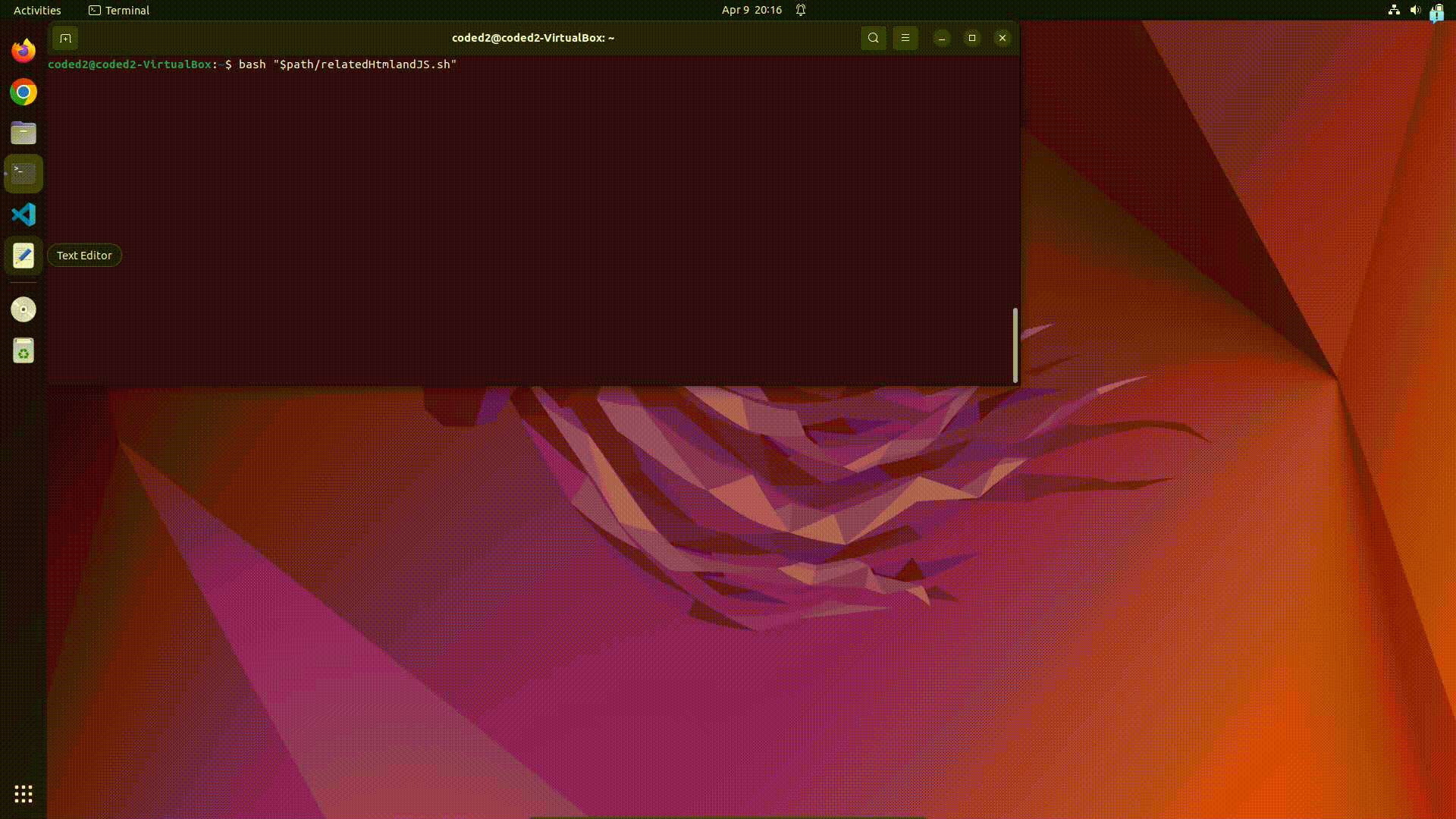The height and width of the screenshot is (819, 1456).
Task: Select the Terminal icon in the dock
Action: (x=23, y=173)
